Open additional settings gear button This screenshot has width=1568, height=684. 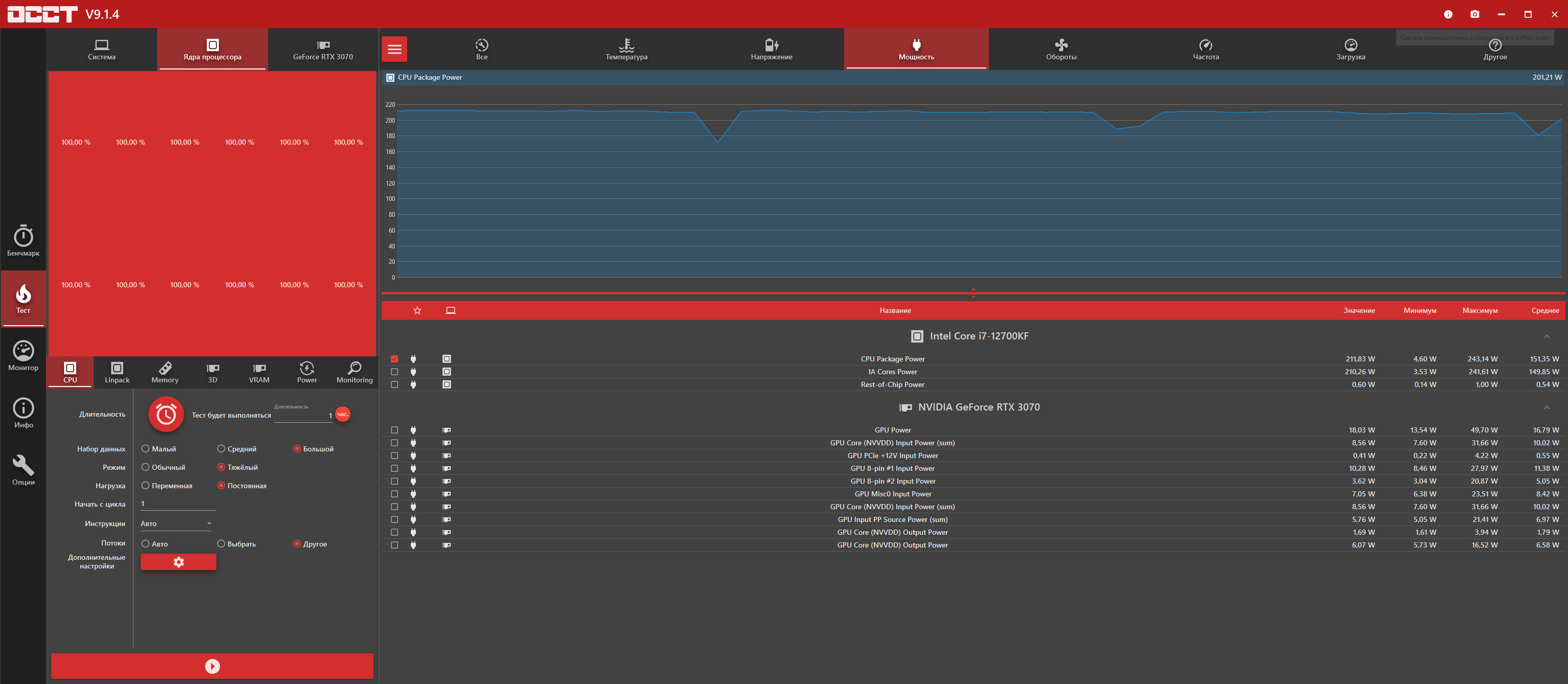pyautogui.click(x=179, y=562)
